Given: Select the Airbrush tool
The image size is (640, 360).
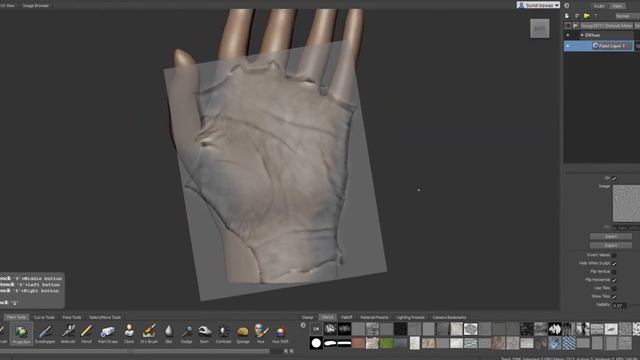Looking at the screenshot, I should click(x=68, y=333).
